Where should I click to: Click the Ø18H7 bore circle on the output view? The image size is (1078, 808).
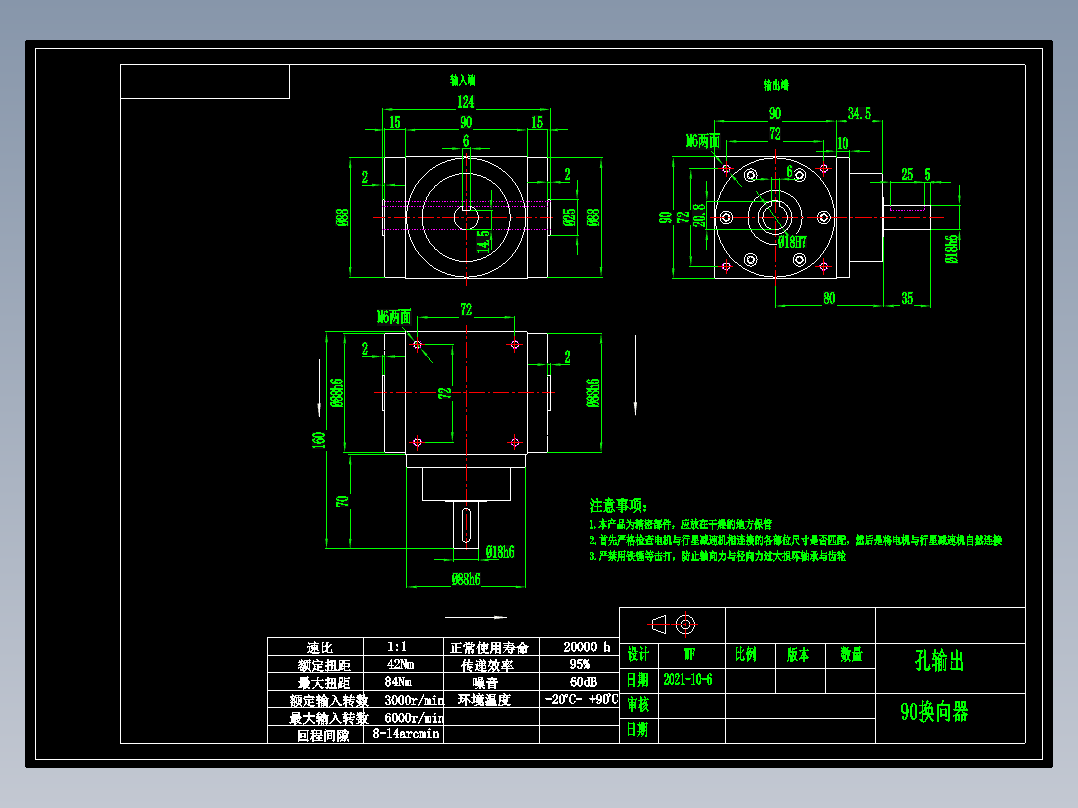tap(776, 218)
